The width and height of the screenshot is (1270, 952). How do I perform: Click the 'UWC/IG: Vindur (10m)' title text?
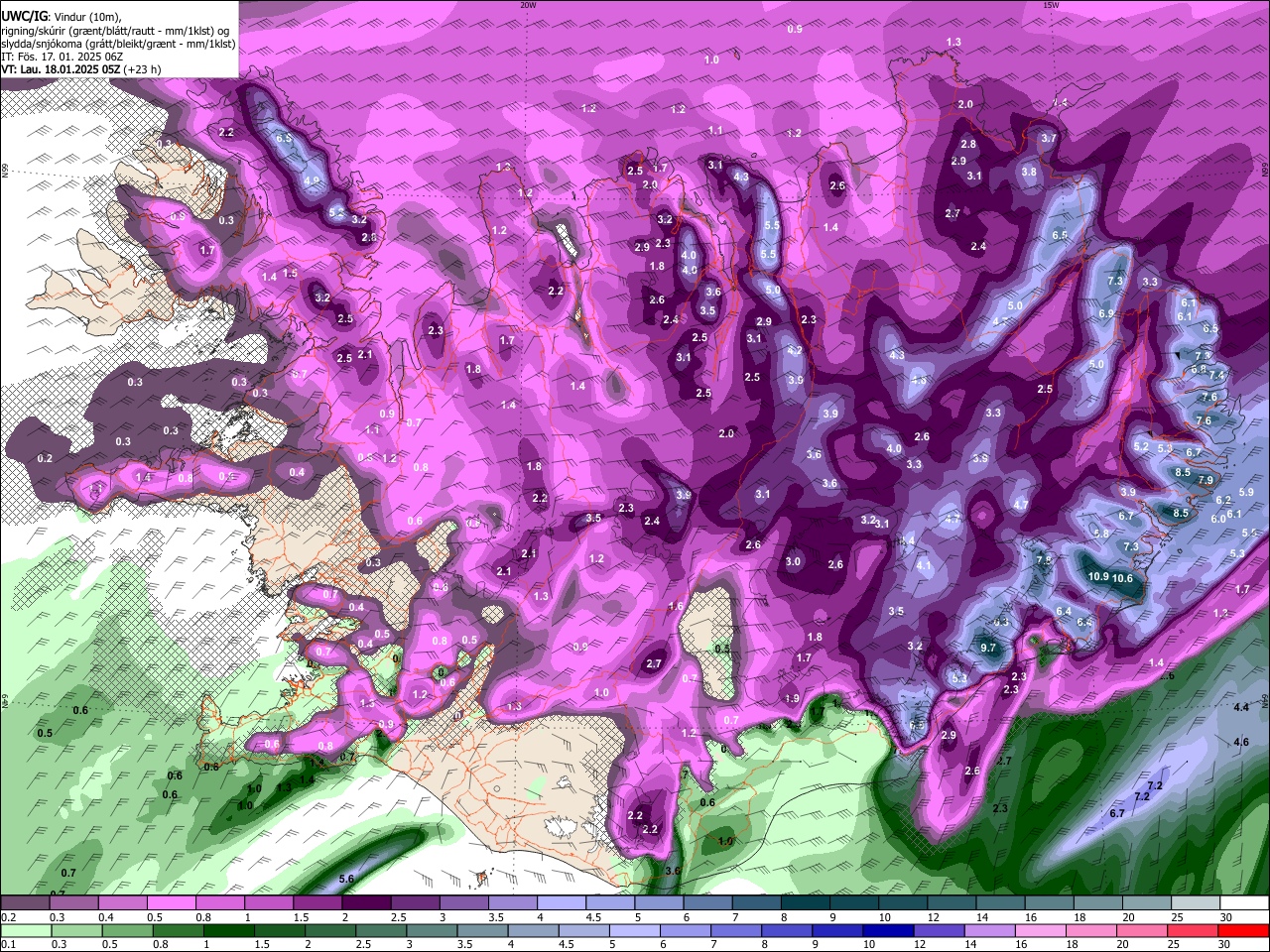click(x=62, y=16)
